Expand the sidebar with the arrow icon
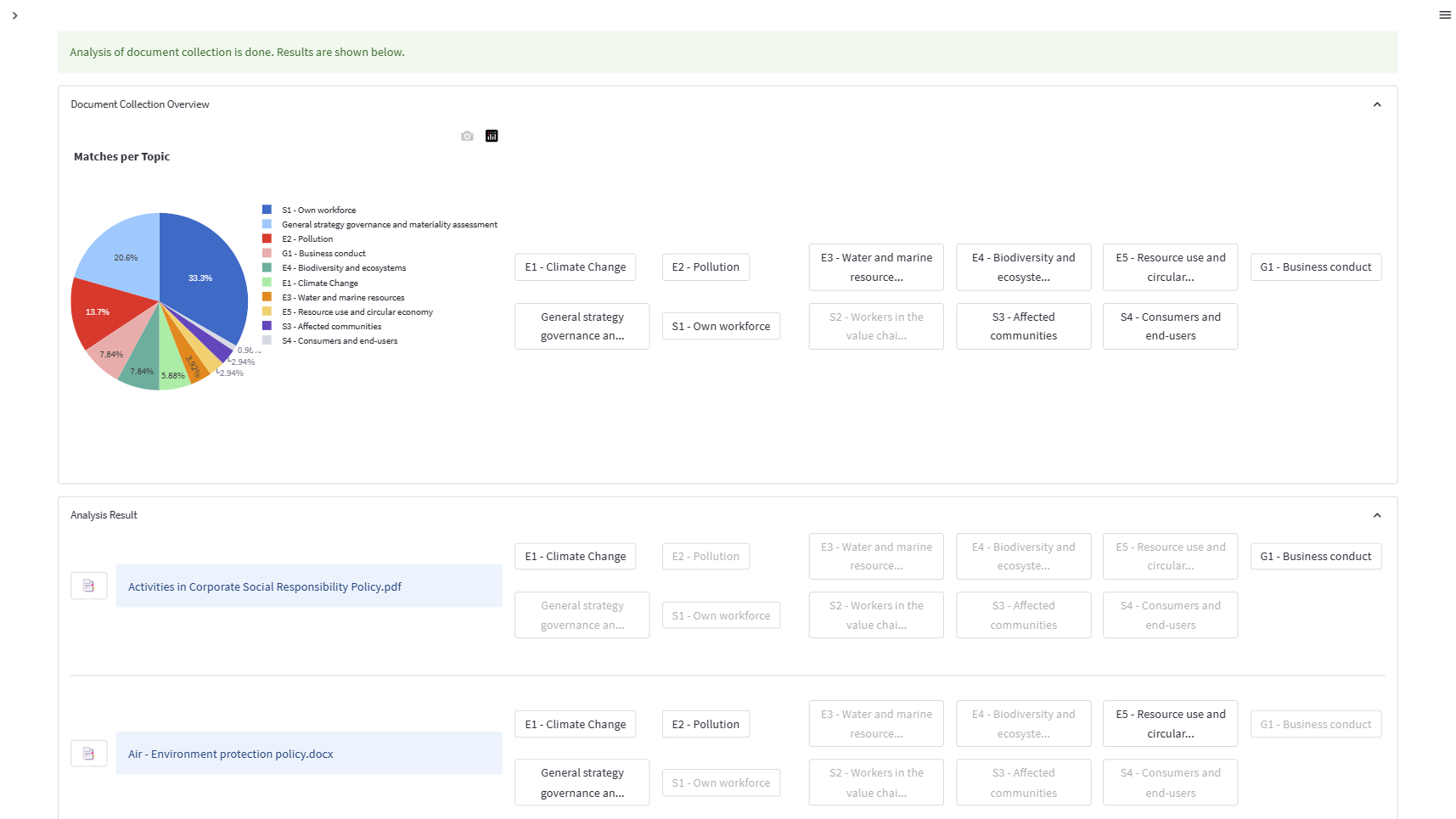 (14, 15)
